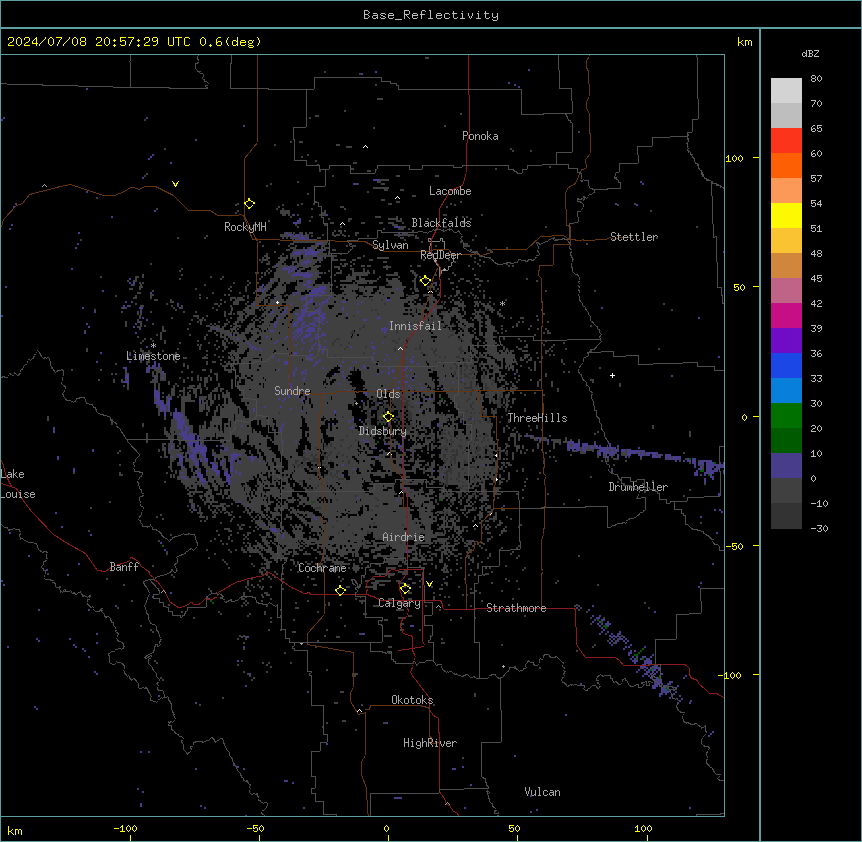
Task: Pick the bright yellow 51–54 dBZ swatch
Action: (786, 215)
